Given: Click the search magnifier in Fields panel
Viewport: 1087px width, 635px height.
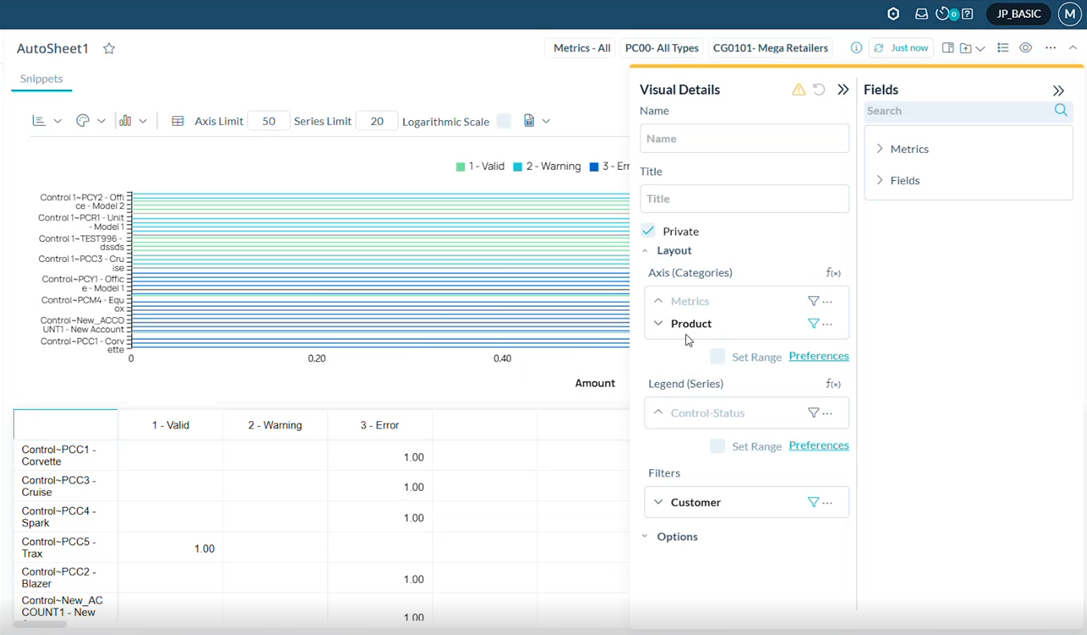Looking at the screenshot, I should 1061,111.
